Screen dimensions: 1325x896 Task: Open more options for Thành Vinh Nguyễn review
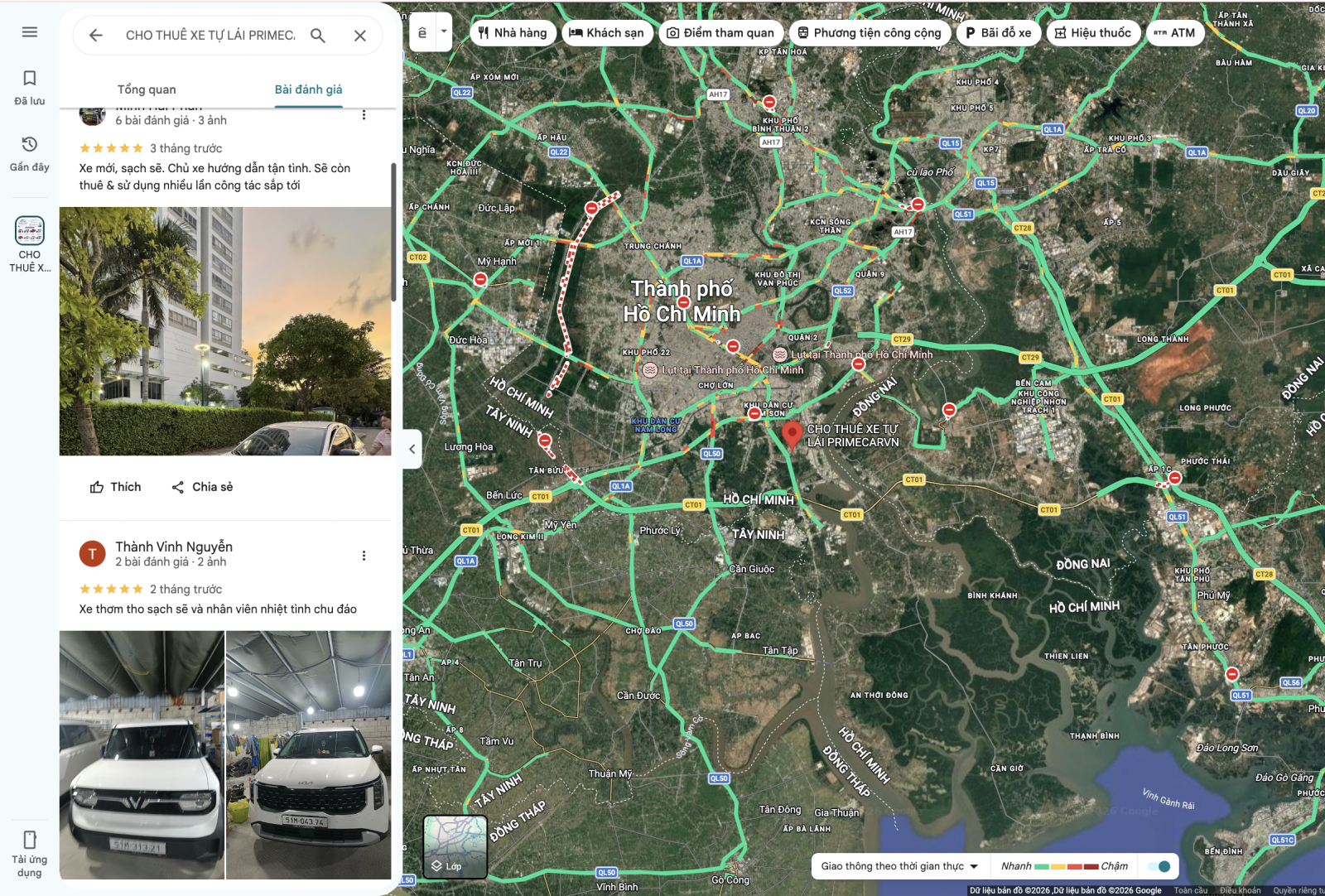pyautogui.click(x=364, y=556)
